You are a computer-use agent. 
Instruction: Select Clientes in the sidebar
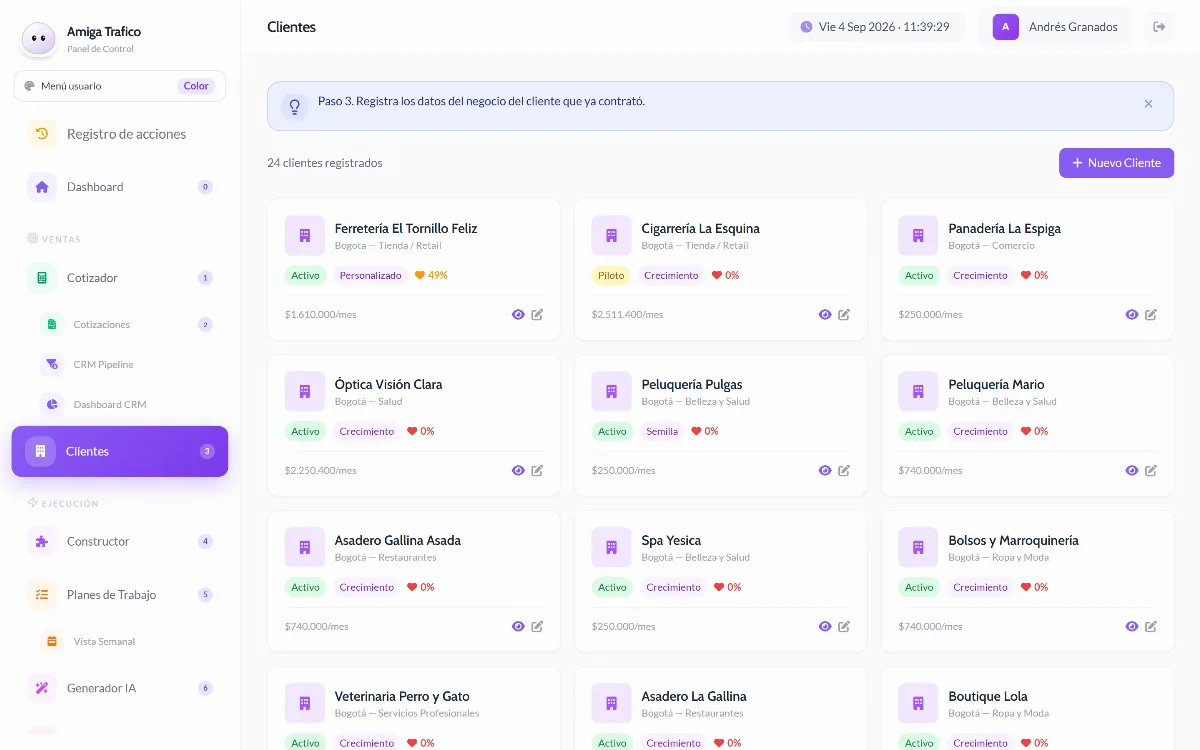click(120, 451)
